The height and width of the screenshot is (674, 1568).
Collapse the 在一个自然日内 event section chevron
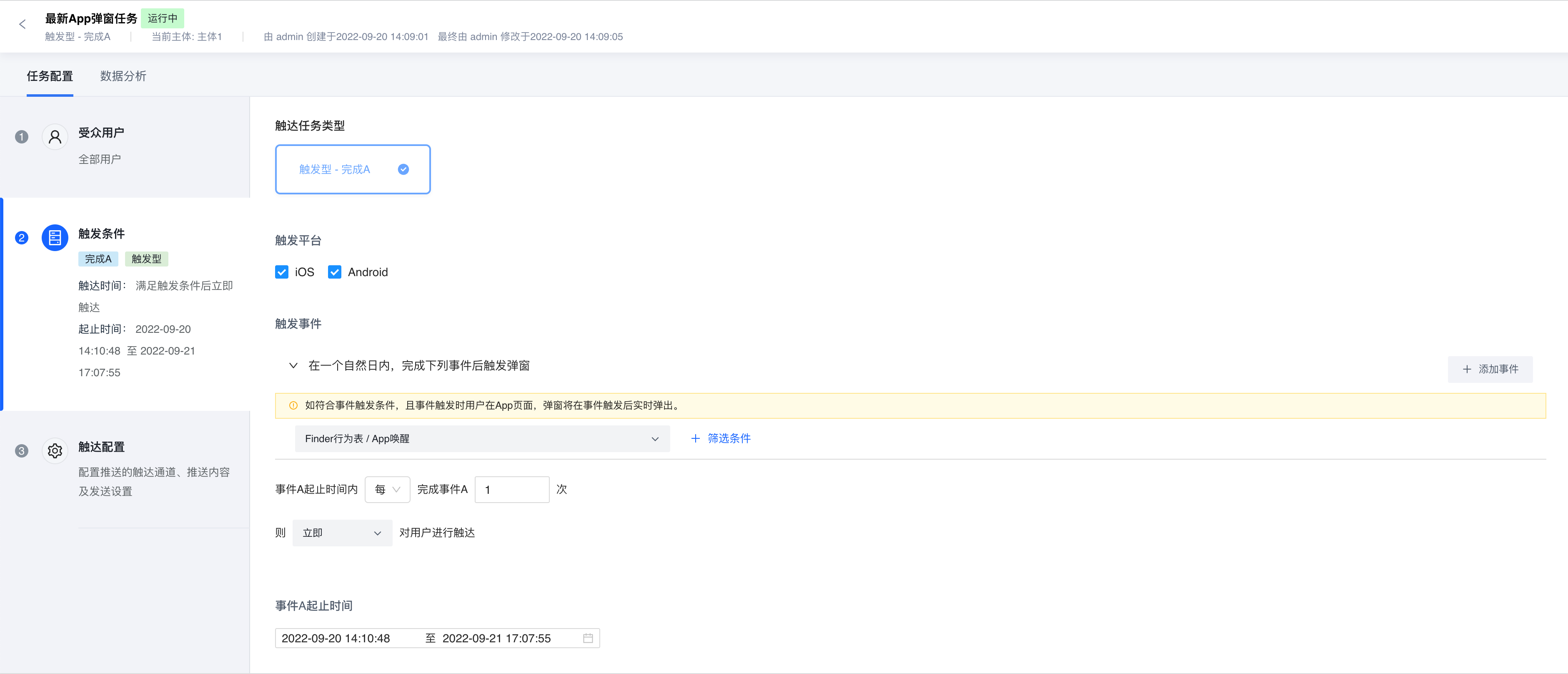293,365
